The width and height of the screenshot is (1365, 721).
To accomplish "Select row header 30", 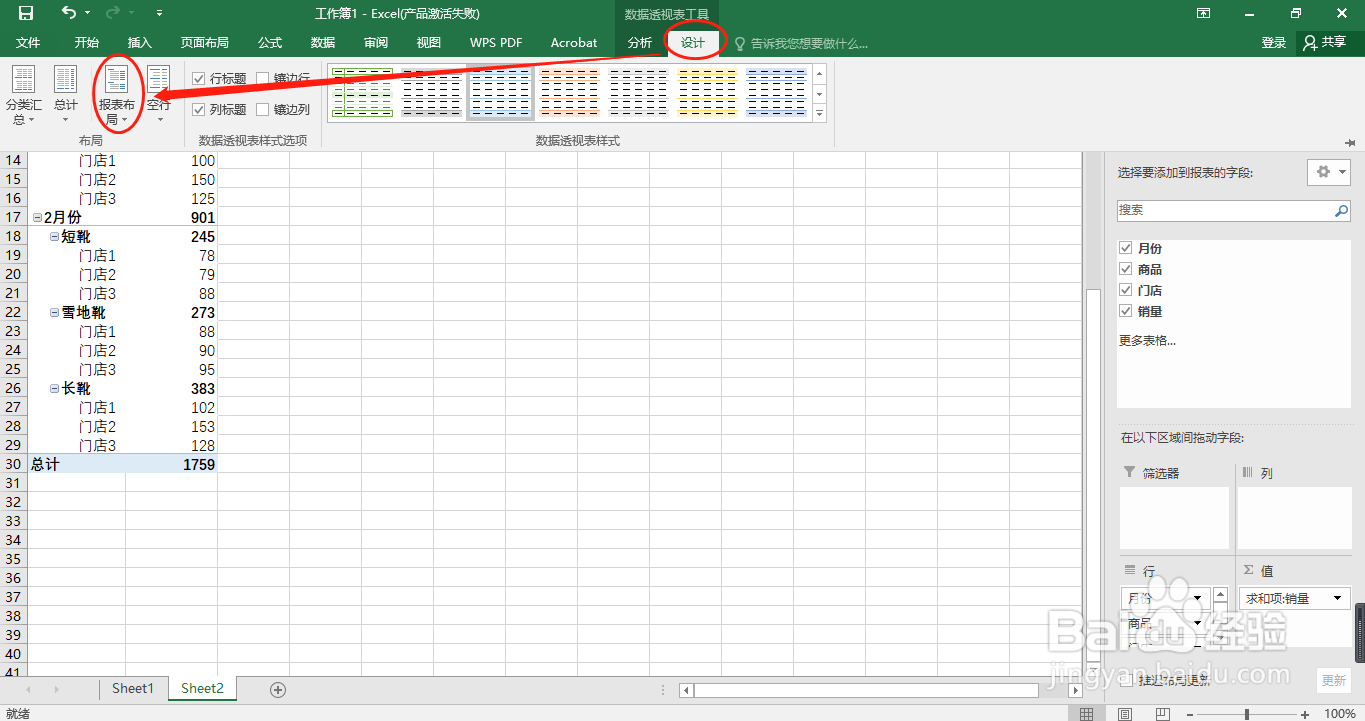I will point(13,464).
